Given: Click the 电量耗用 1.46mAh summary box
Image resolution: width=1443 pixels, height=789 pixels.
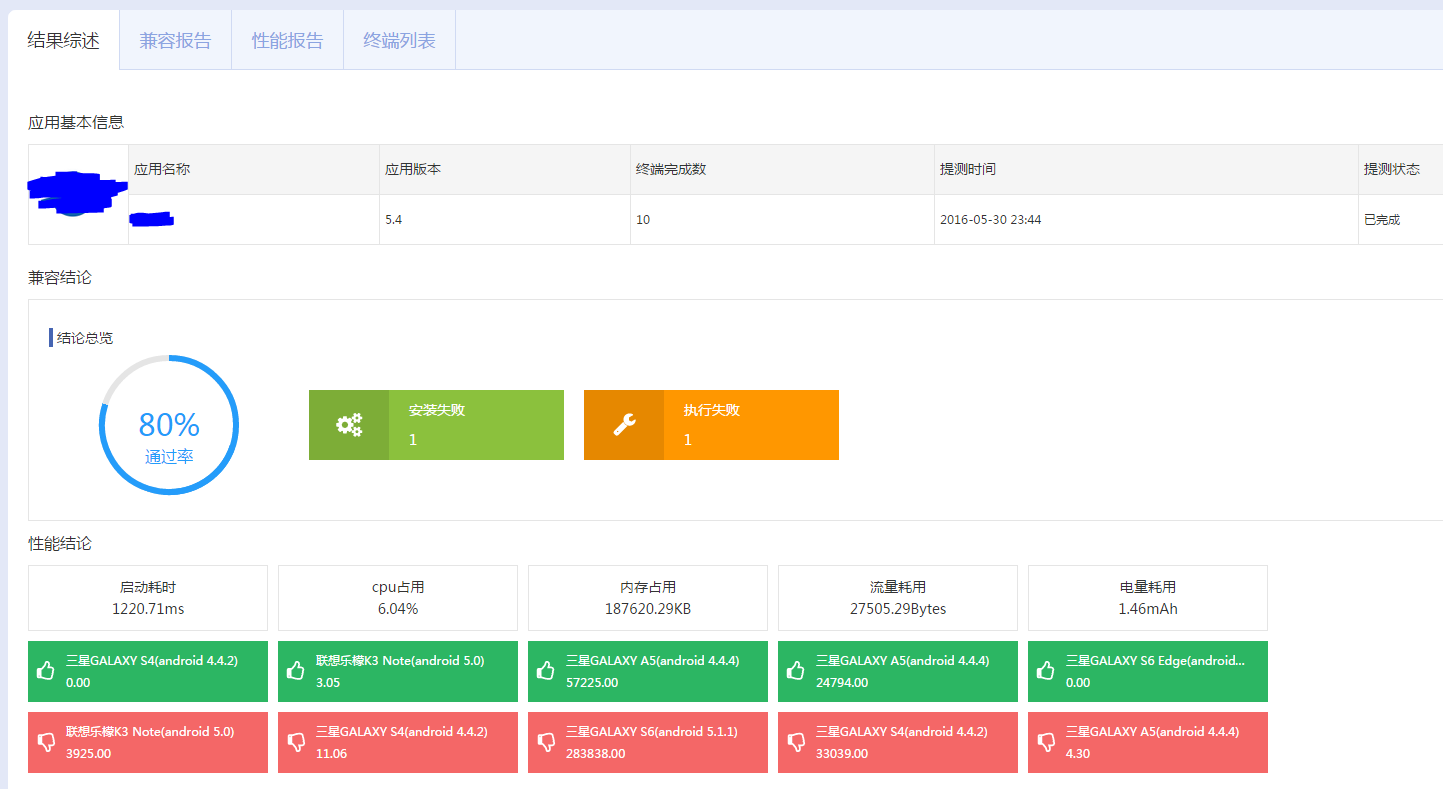Looking at the screenshot, I should [1148, 598].
